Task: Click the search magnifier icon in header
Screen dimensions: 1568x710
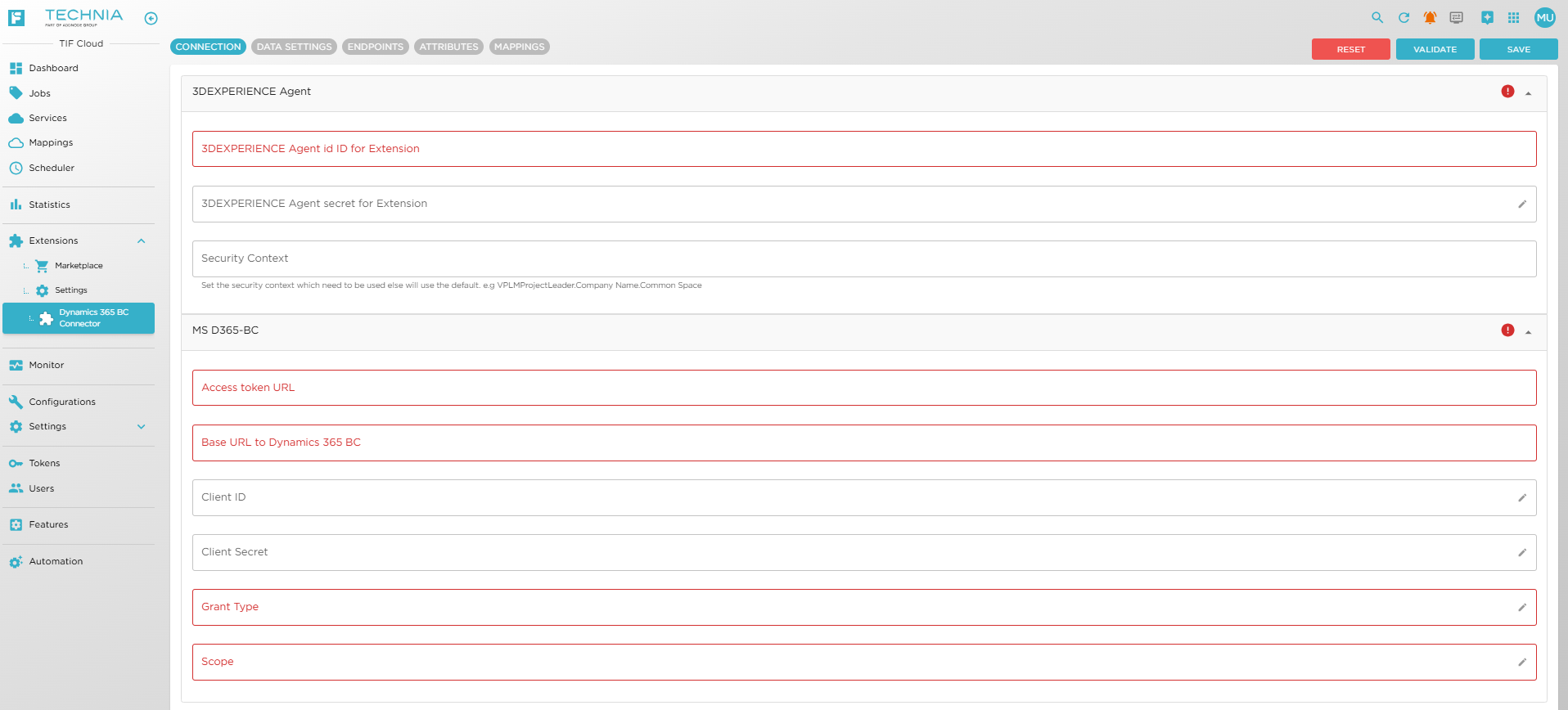Action: [1377, 18]
